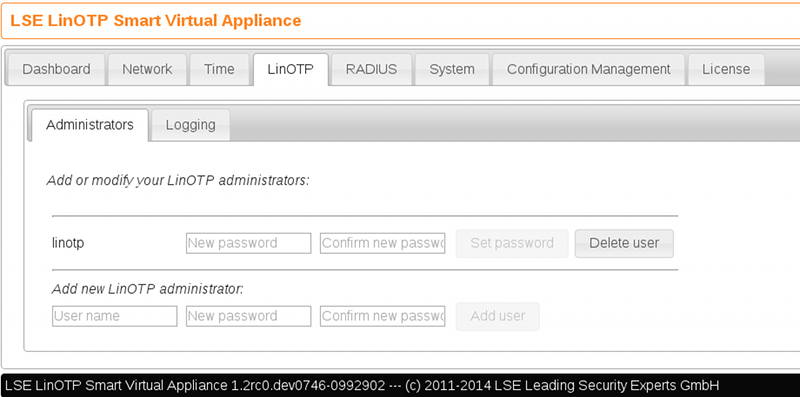Open the License tab
Viewport: 800px width, 397px height.
click(x=726, y=69)
